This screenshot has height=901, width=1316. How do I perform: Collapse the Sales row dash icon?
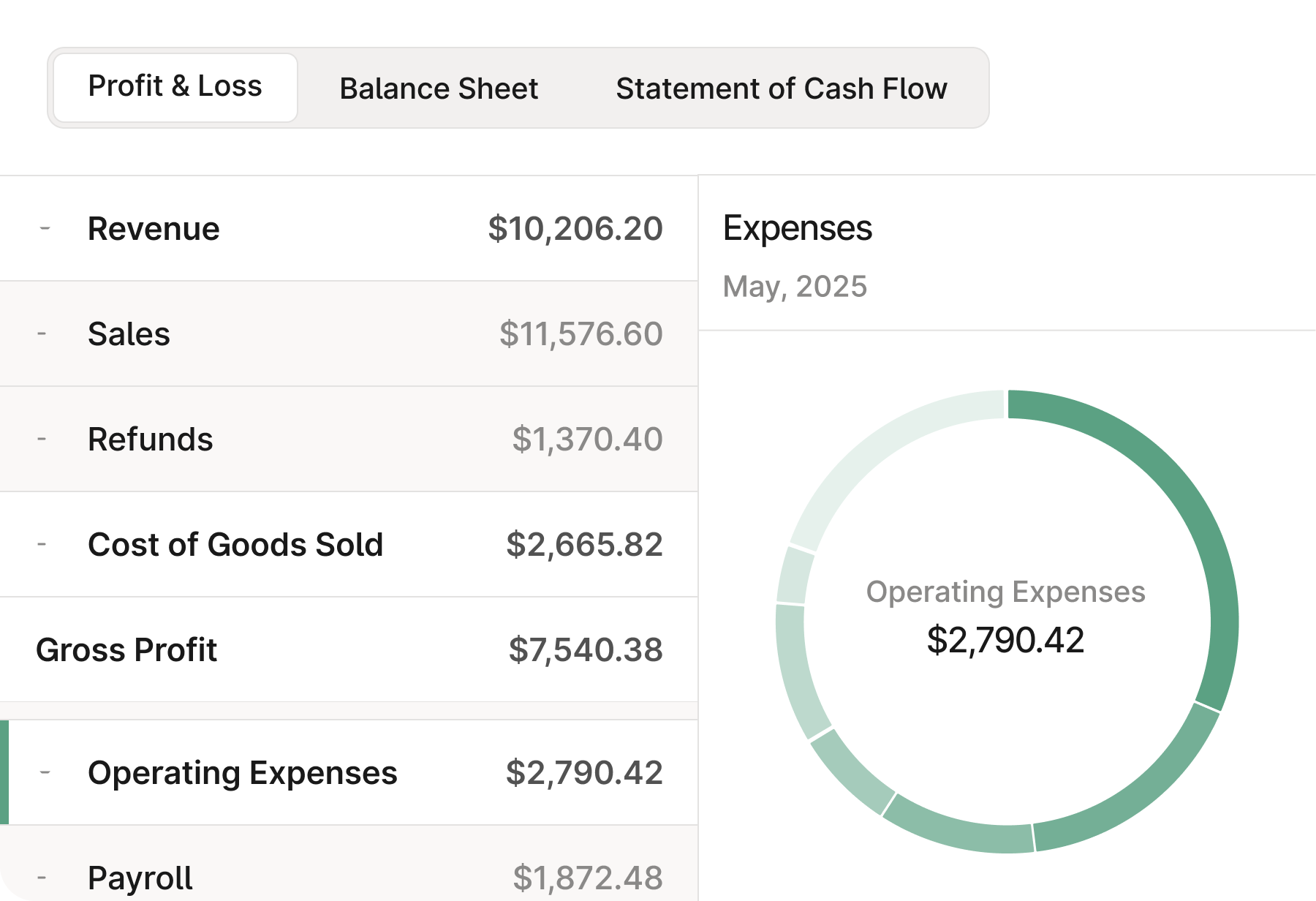(x=42, y=334)
